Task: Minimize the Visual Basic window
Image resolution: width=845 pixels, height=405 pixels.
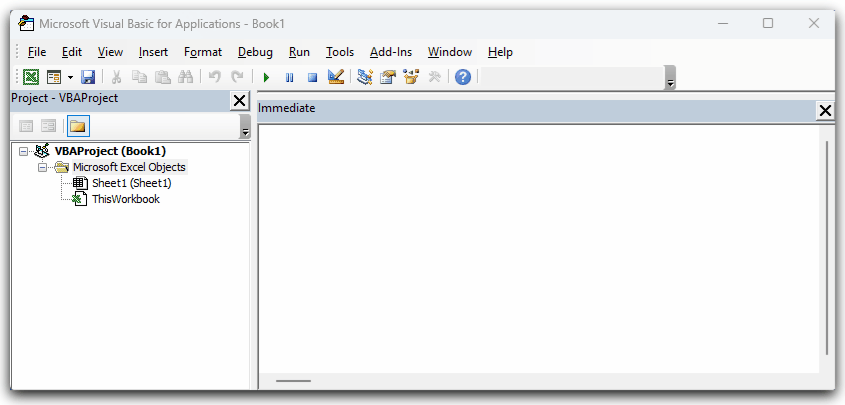Action: (723, 24)
